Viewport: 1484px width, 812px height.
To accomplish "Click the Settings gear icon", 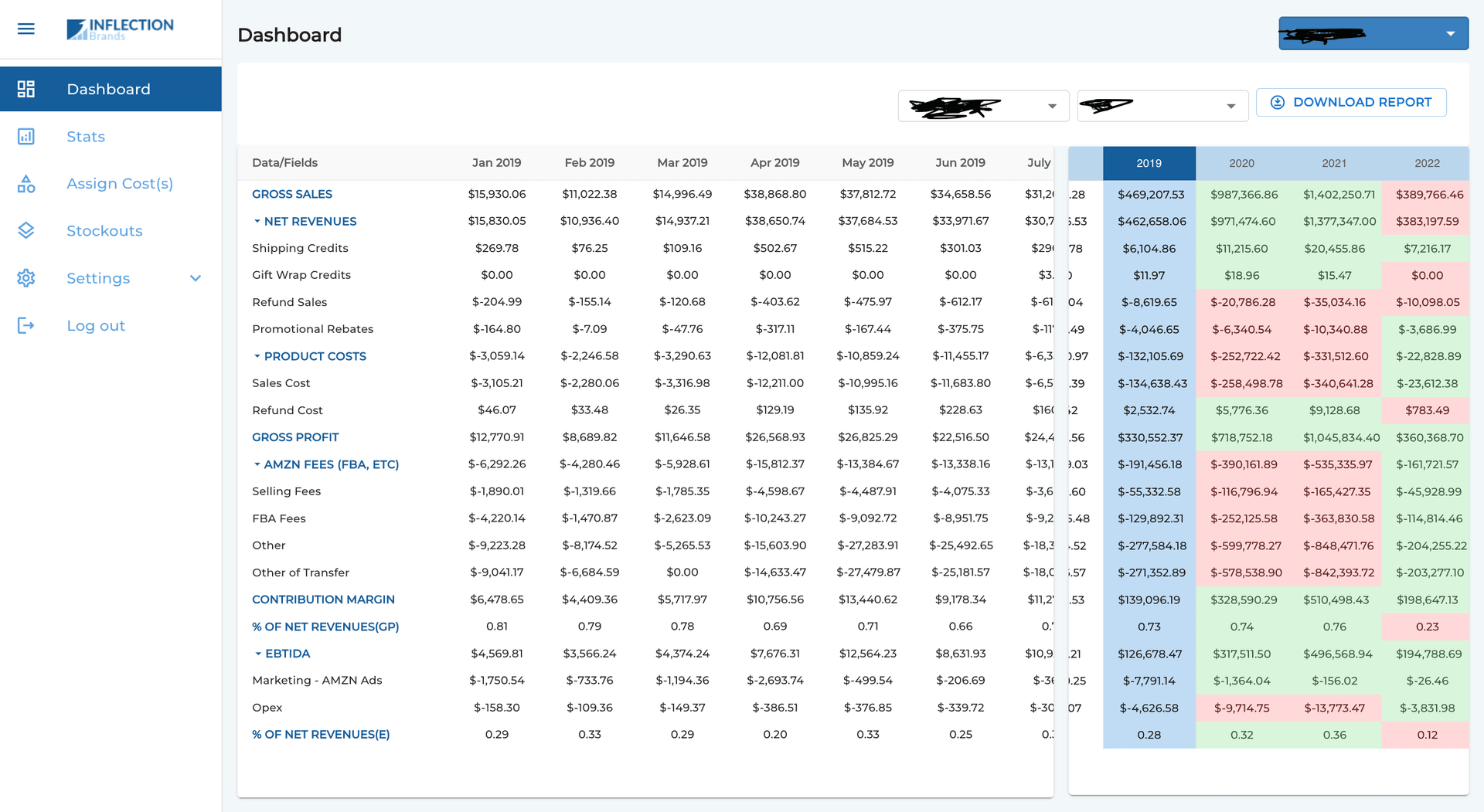I will [26, 278].
